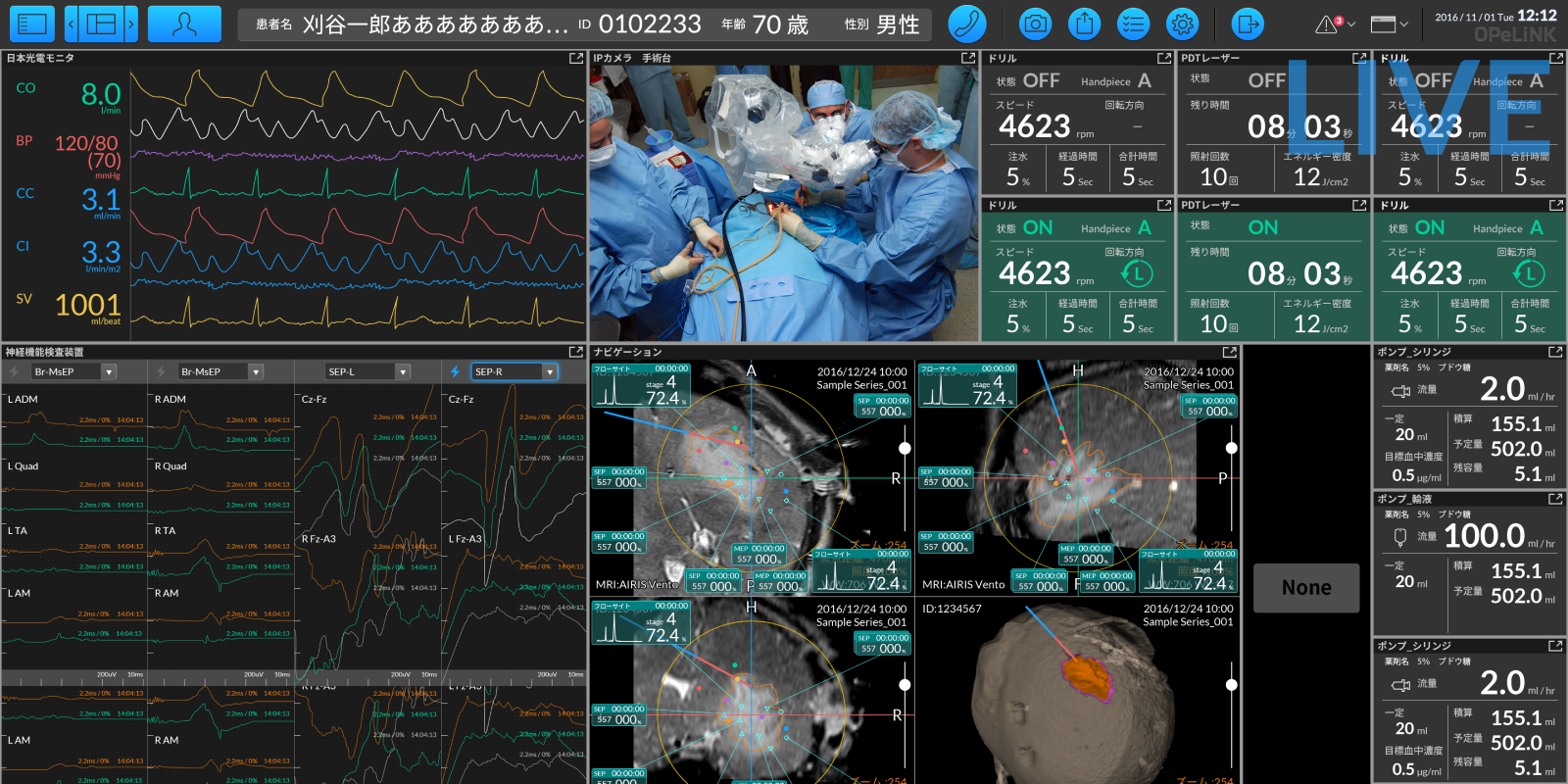This screenshot has height=784, width=1568.
Task: Click the logout exit icon
Action: pos(1248,24)
